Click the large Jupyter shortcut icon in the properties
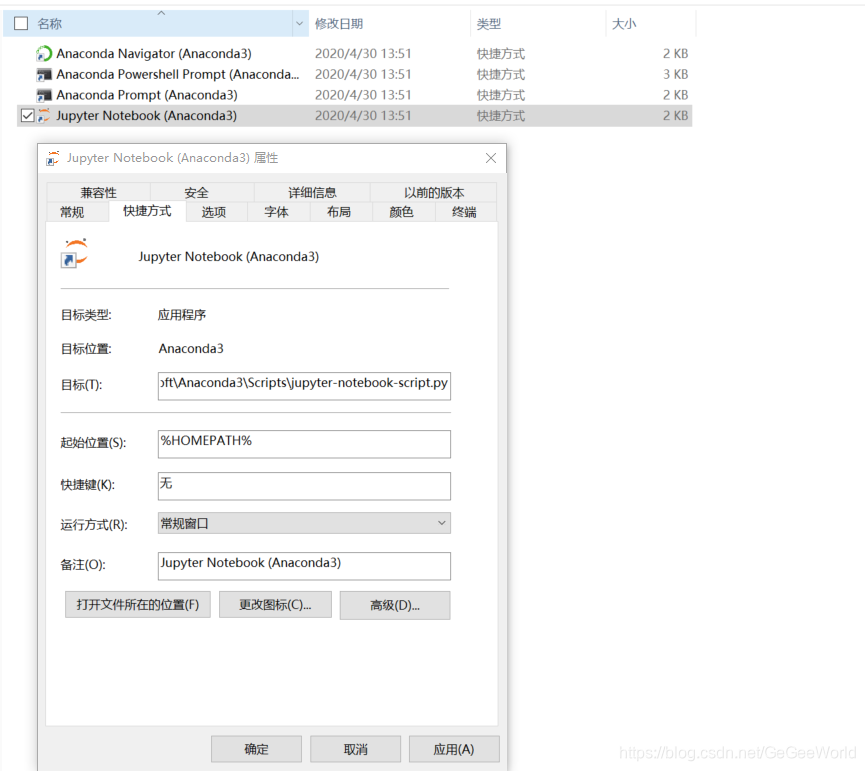Viewport: 865px width, 771px height. coord(75,254)
